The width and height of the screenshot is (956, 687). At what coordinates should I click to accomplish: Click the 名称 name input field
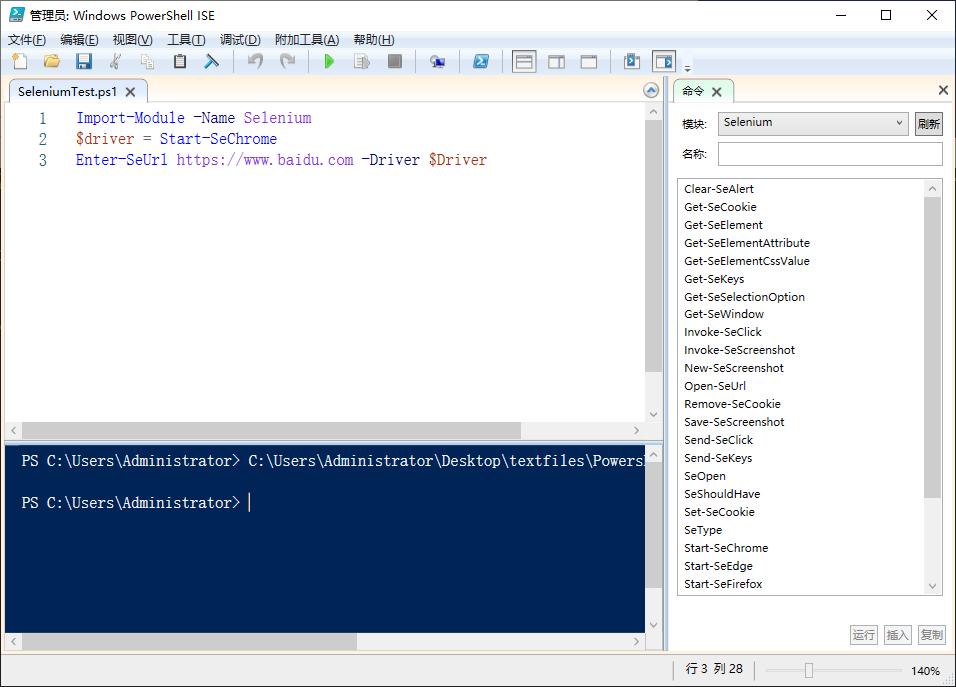(830, 154)
